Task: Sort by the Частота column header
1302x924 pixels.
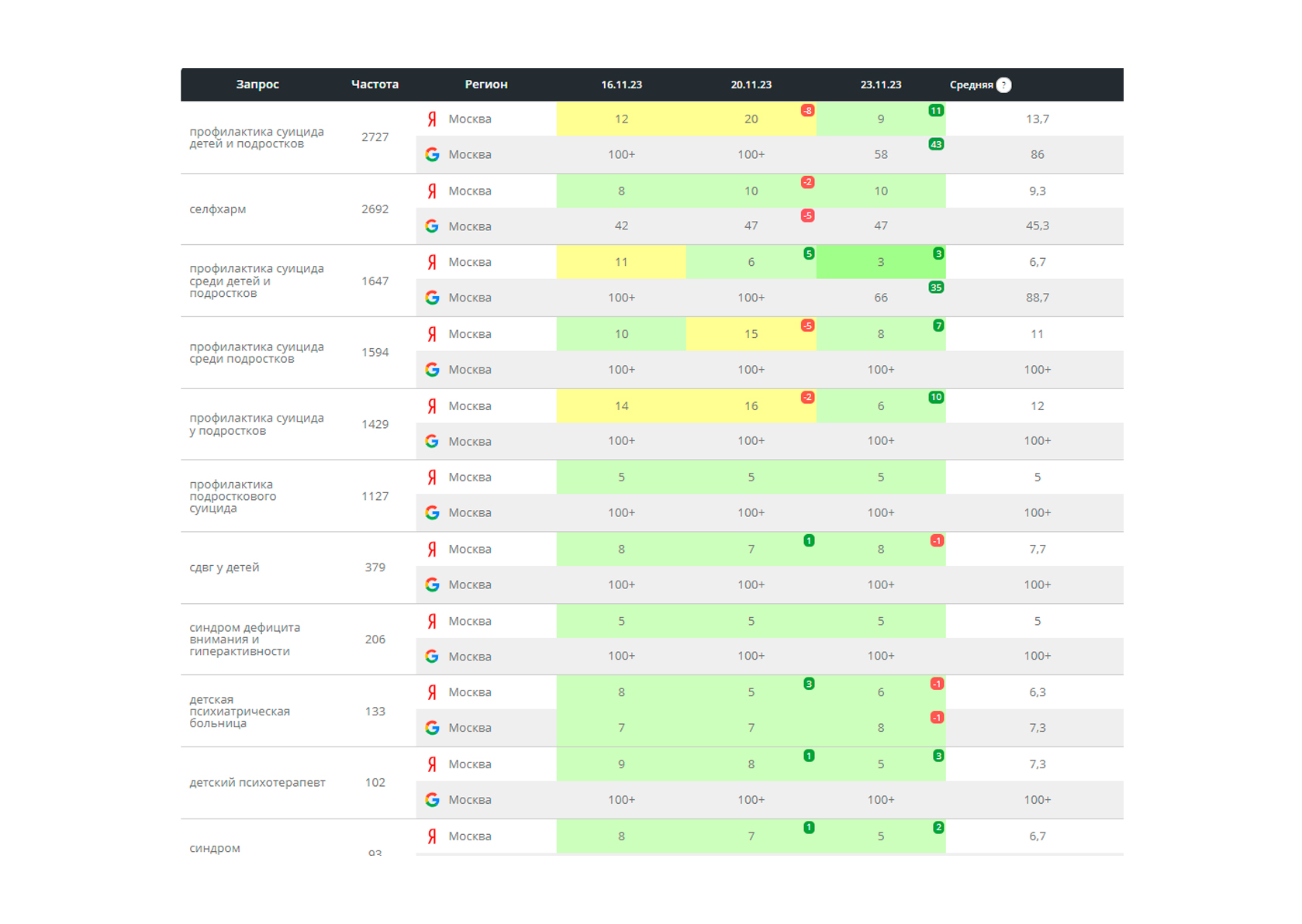Action: pyautogui.click(x=375, y=84)
